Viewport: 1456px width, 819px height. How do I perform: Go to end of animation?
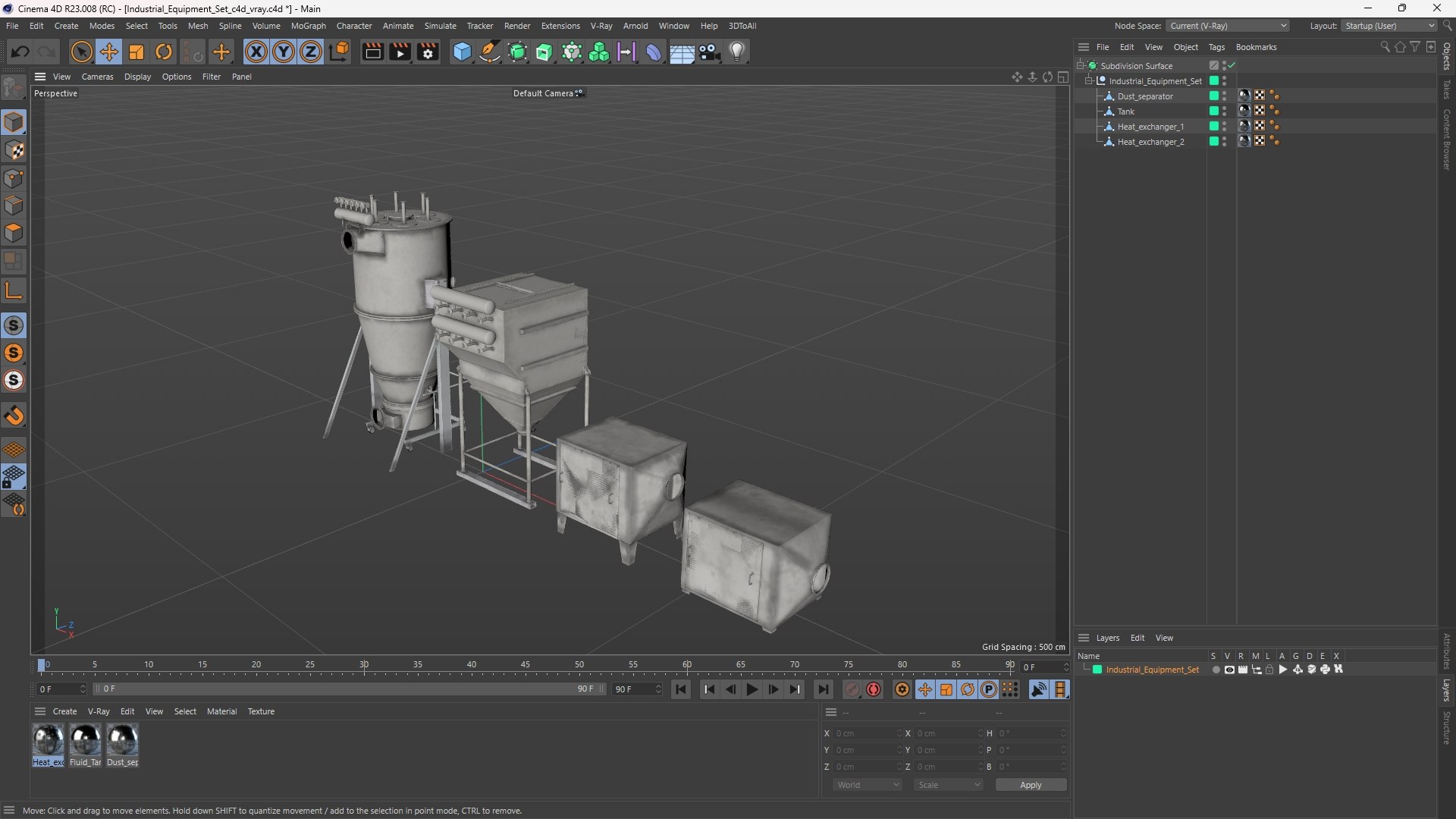(823, 689)
